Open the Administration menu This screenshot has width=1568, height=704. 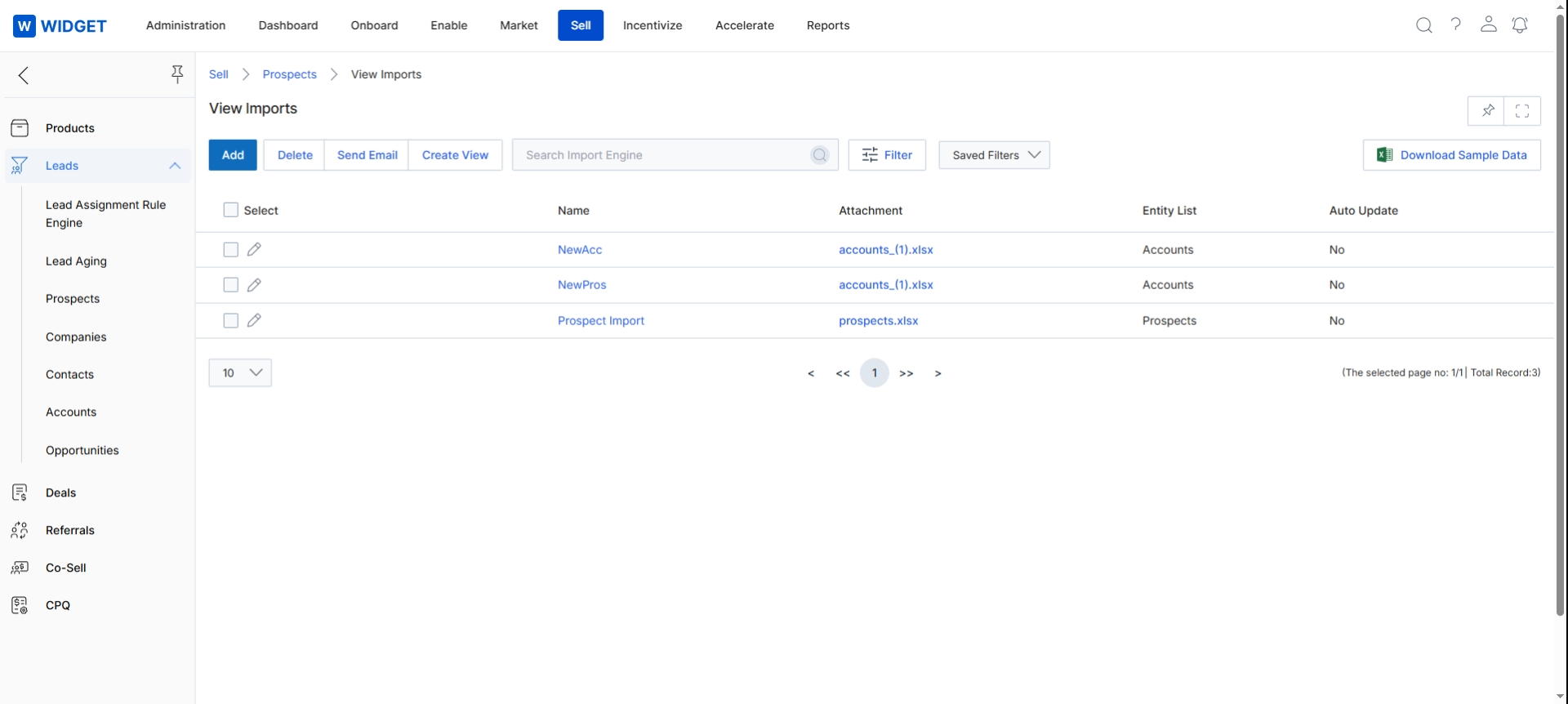point(186,25)
